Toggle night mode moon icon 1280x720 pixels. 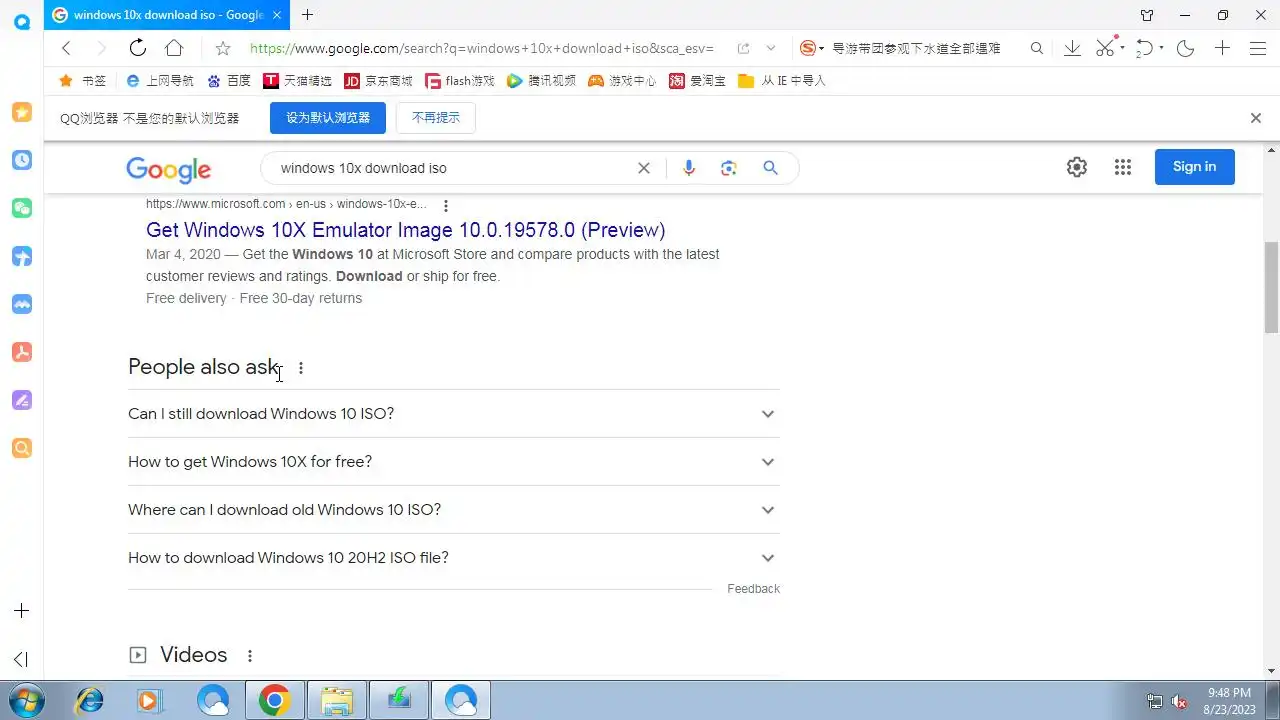pyautogui.click(x=1186, y=48)
